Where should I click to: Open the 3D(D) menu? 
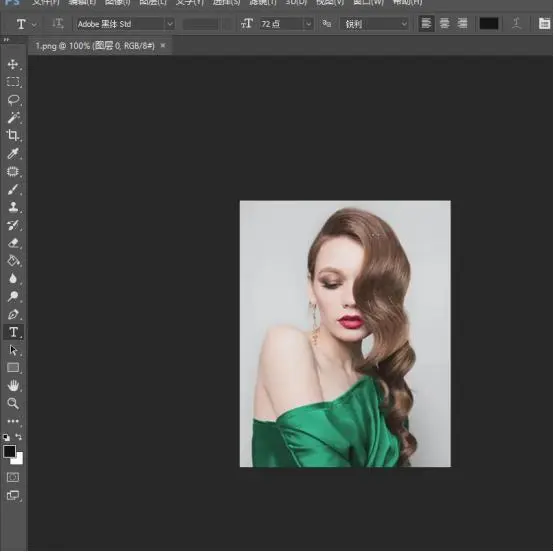coord(296,3)
